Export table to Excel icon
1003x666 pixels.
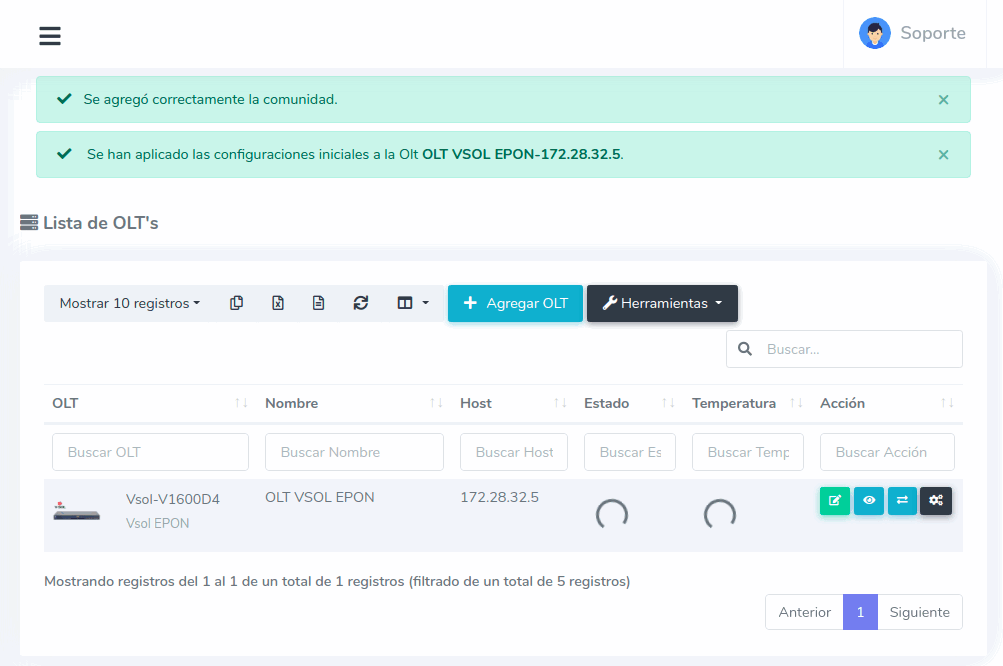tap(278, 303)
